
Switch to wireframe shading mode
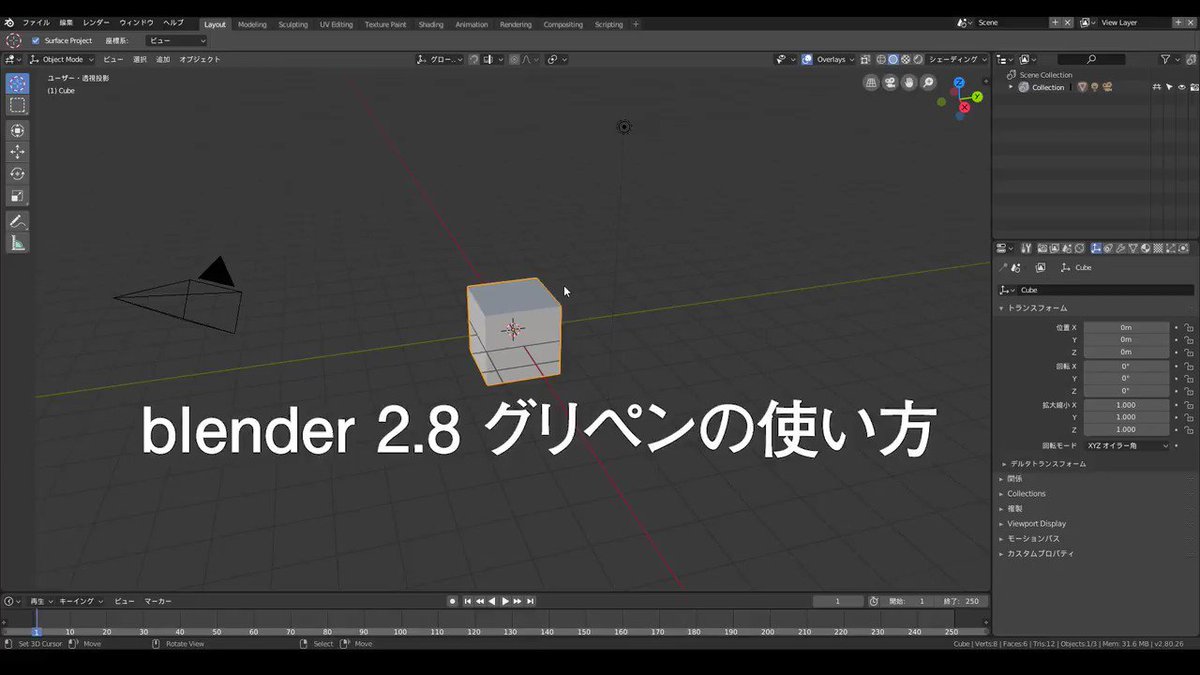[881, 60]
